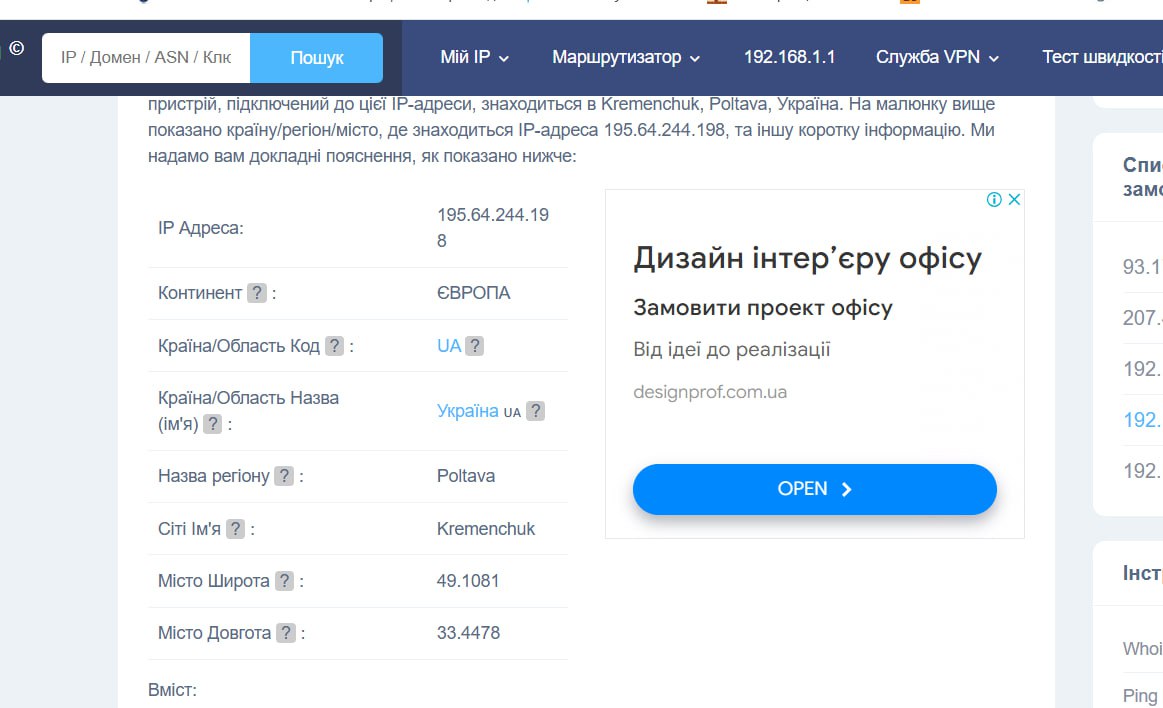1163x708 pixels.
Task: Close the advertisement with the X icon
Action: pos(1015,199)
